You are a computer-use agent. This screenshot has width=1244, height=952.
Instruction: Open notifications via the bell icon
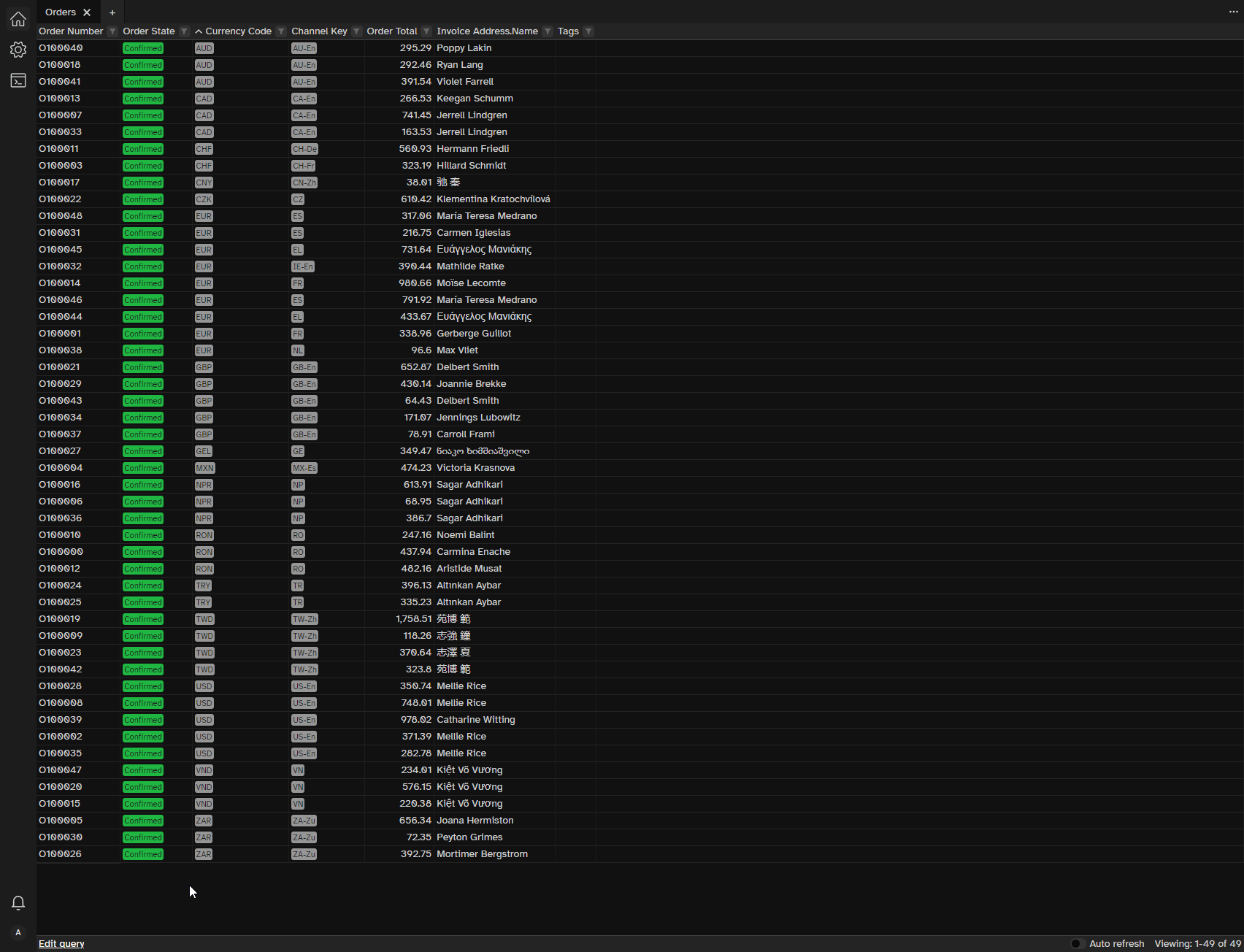click(18, 903)
